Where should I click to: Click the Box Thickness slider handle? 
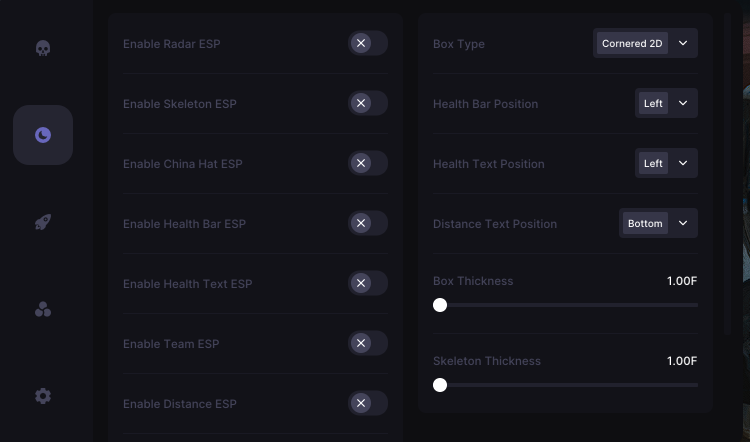click(x=440, y=305)
